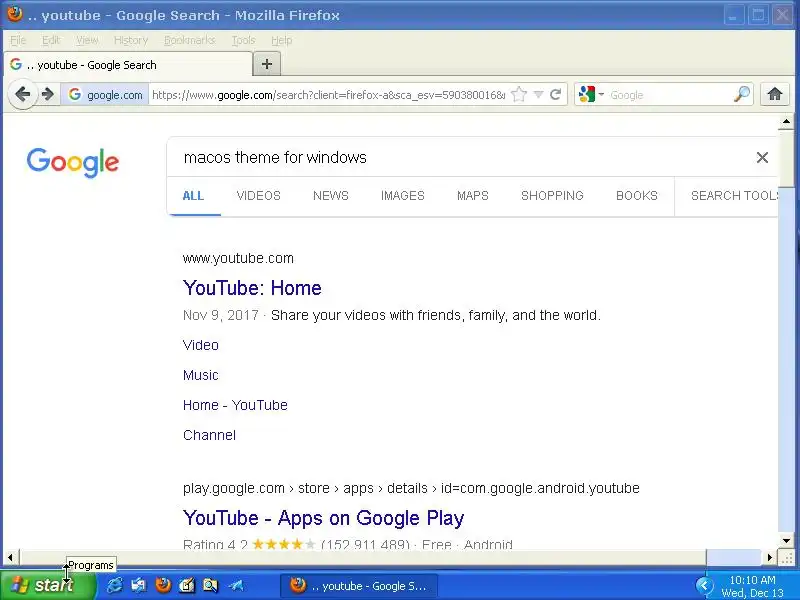Open a new tab with the plus button
Screen dimensions: 800x600
pyautogui.click(x=267, y=64)
